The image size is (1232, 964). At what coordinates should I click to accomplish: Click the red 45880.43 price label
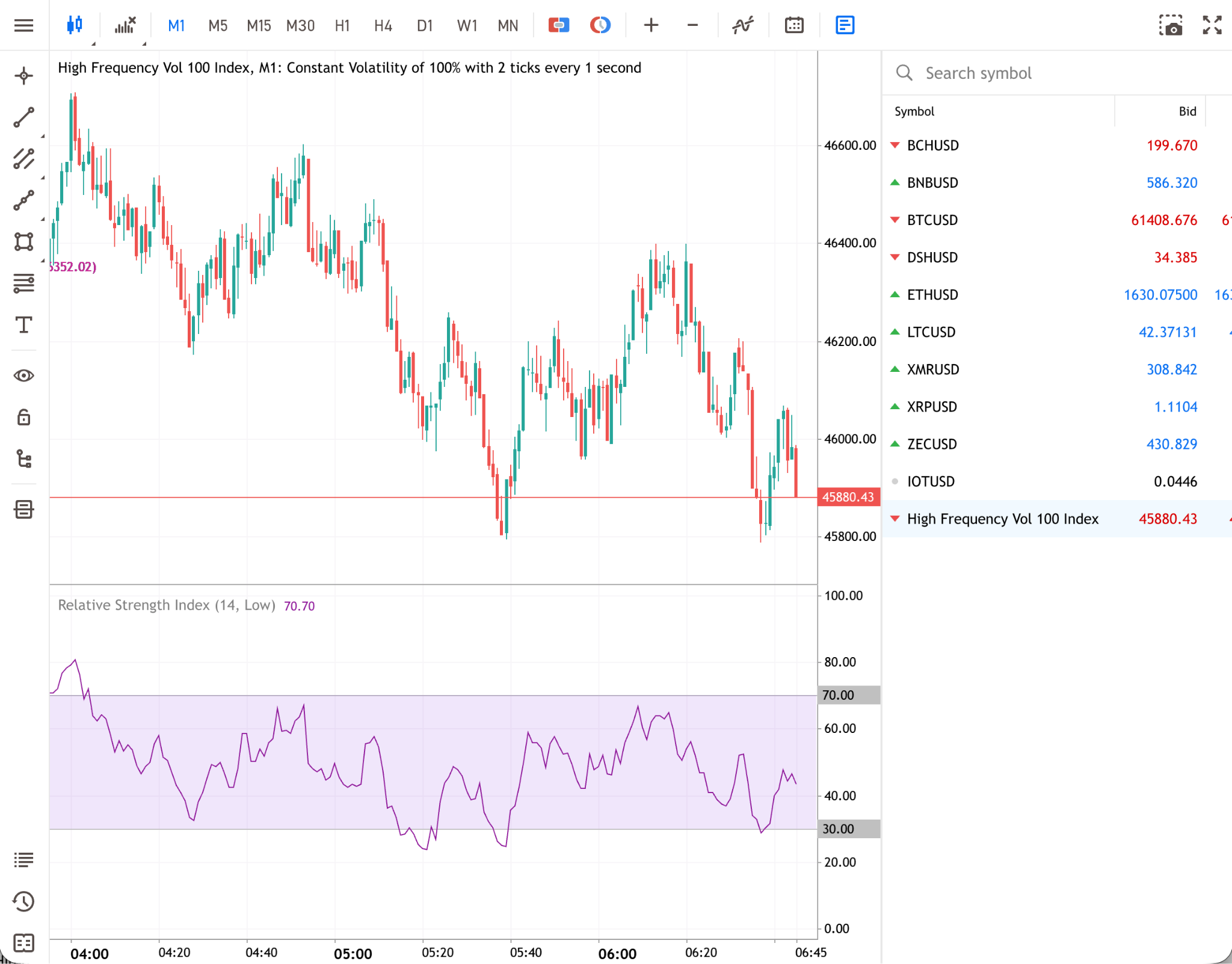coord(848,497)
